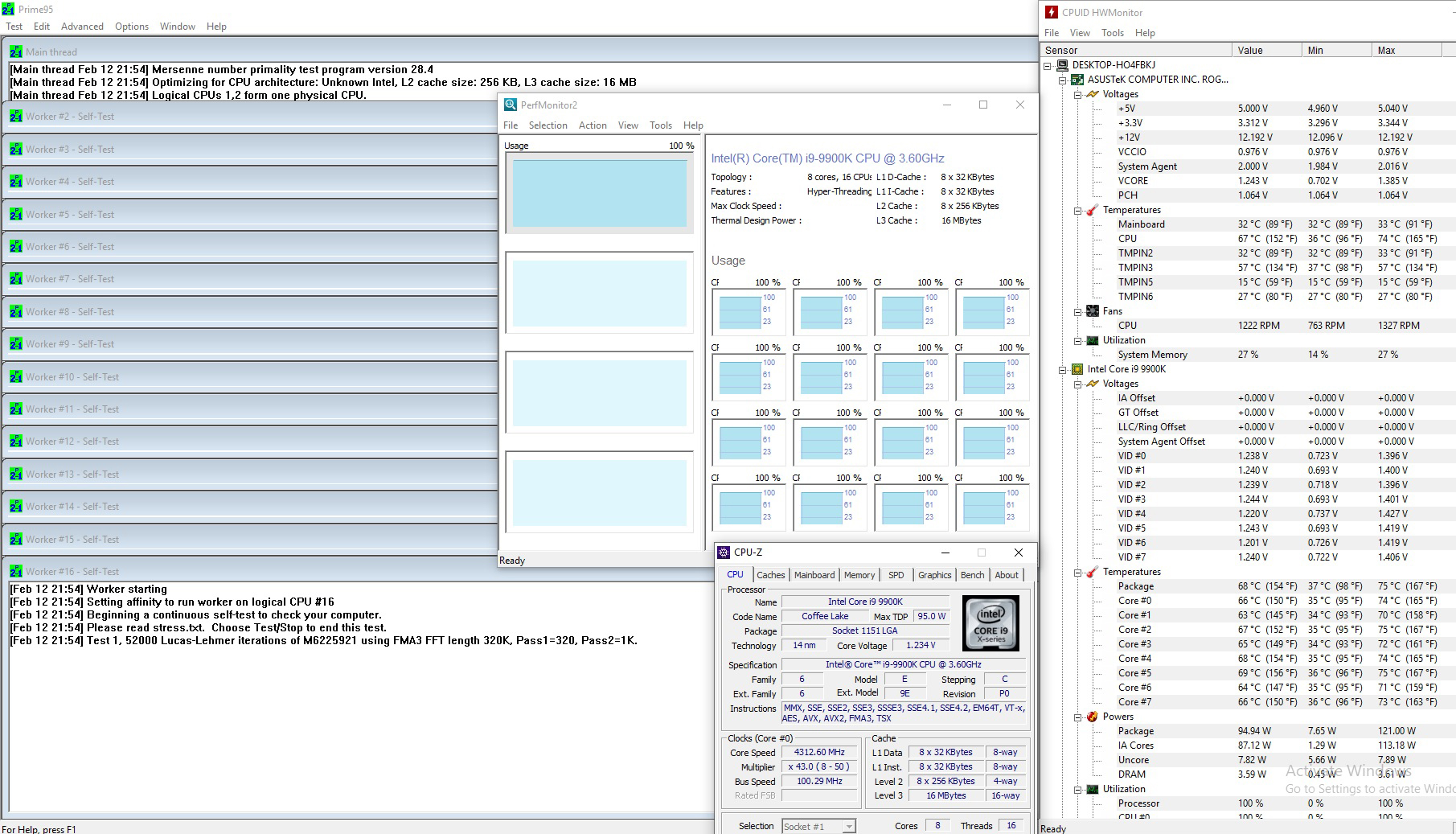Open the Bench tab in CPU-Z

[x=972, y=575]
